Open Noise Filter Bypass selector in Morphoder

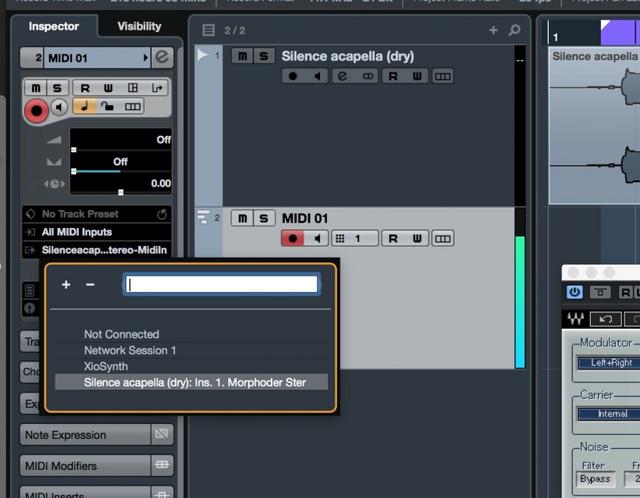[596, 479]
